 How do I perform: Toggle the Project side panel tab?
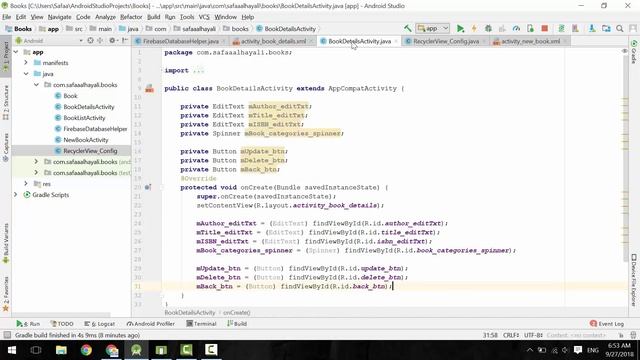pos(6,57)
